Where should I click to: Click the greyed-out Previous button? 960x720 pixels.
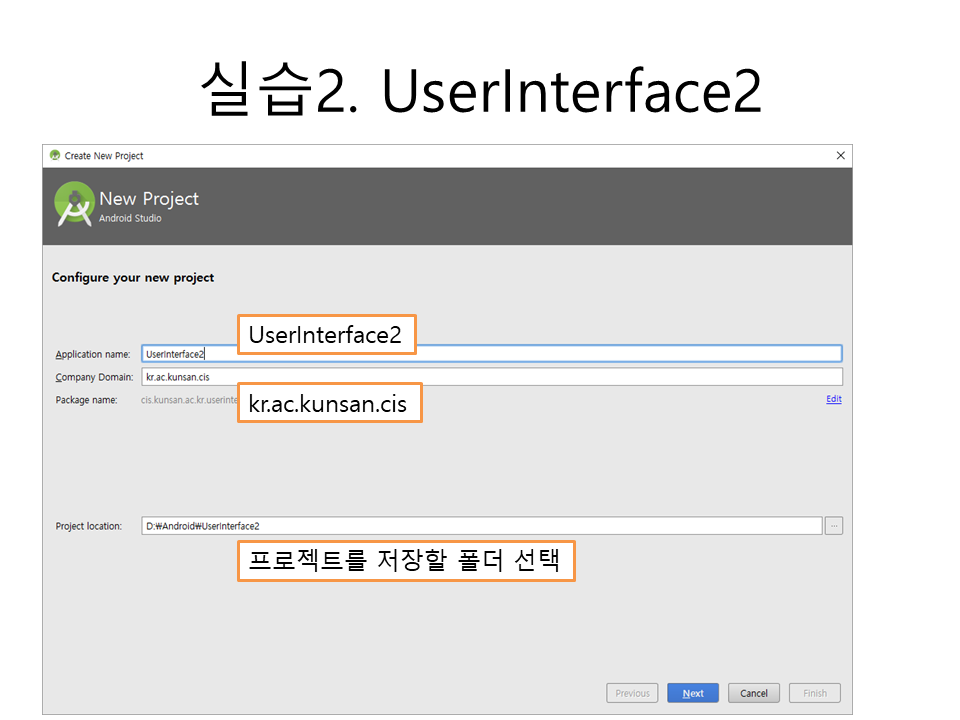click(632, 693)
